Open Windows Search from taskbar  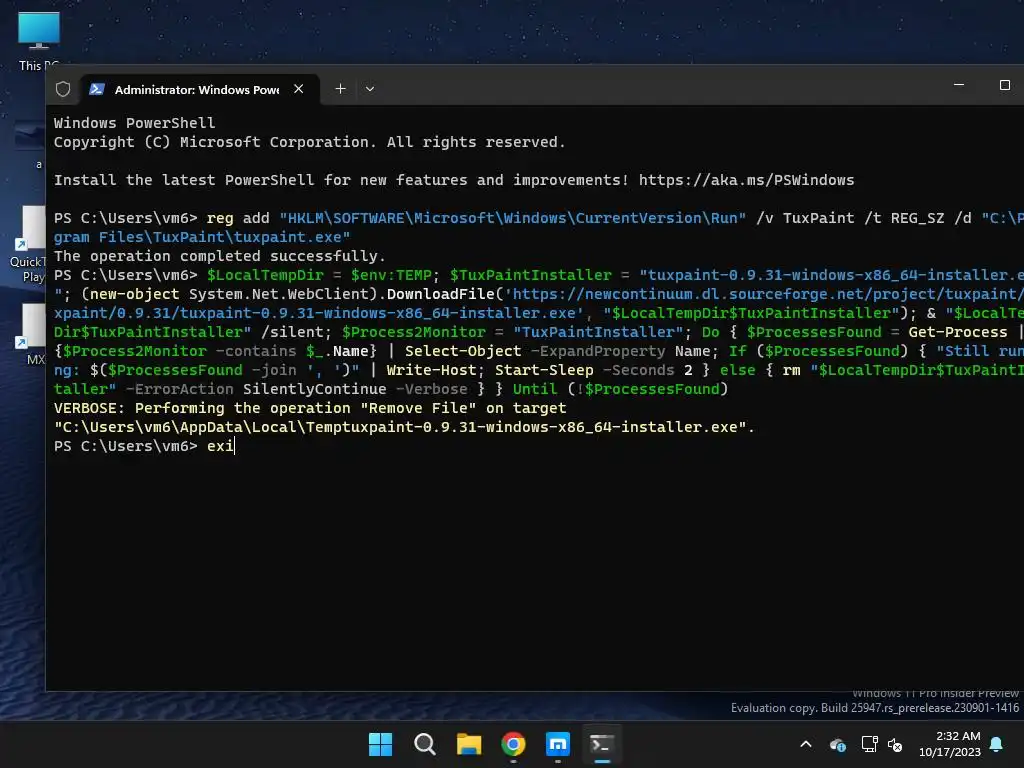point(425,744)
